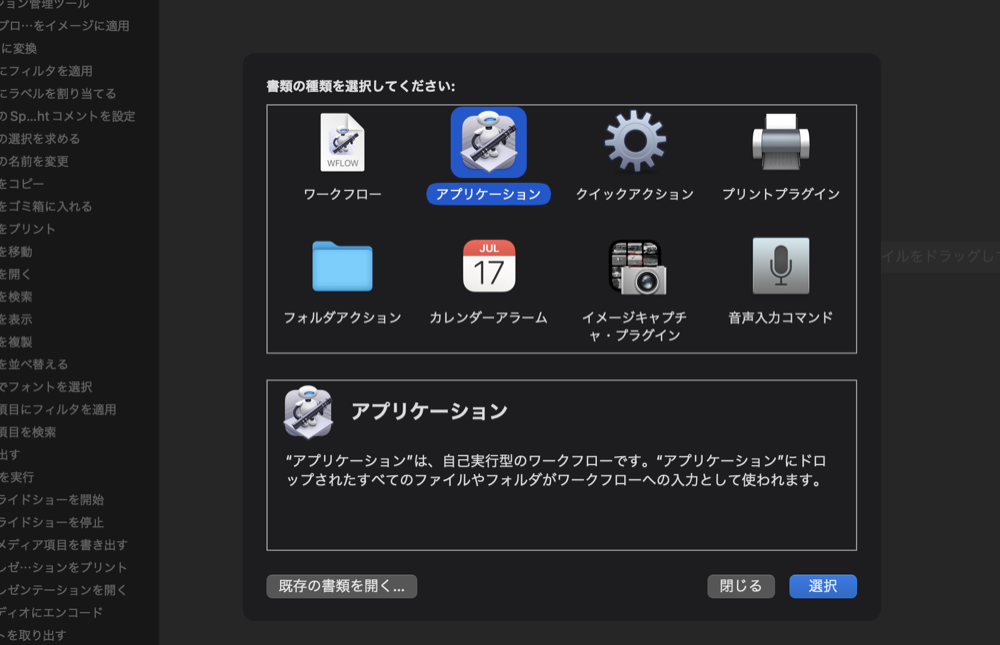
Task: Open an existing document via 既存の書類を開く
Action: (x=341, y=586)
